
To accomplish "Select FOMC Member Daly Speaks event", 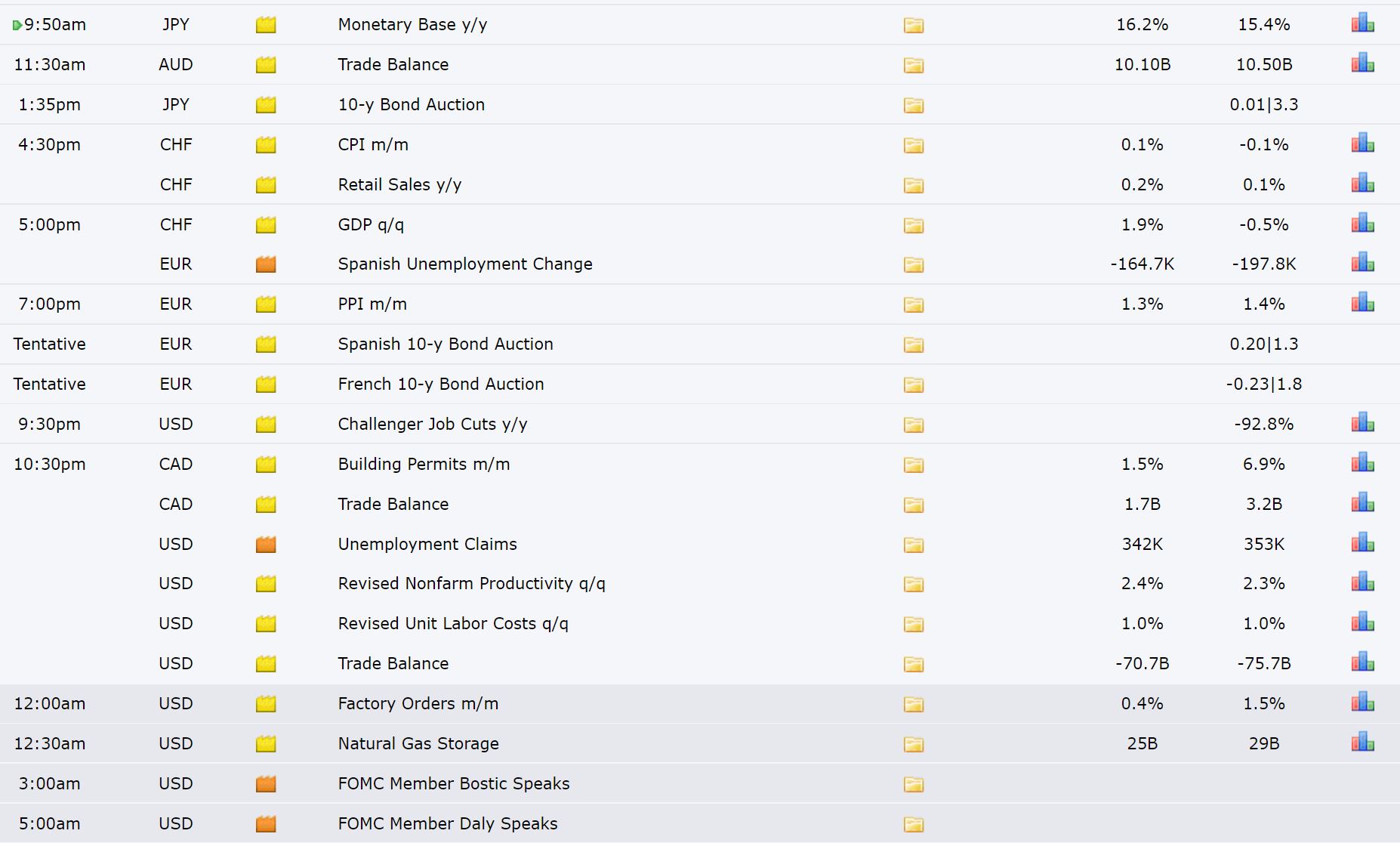I will click(x=448, y=823).
